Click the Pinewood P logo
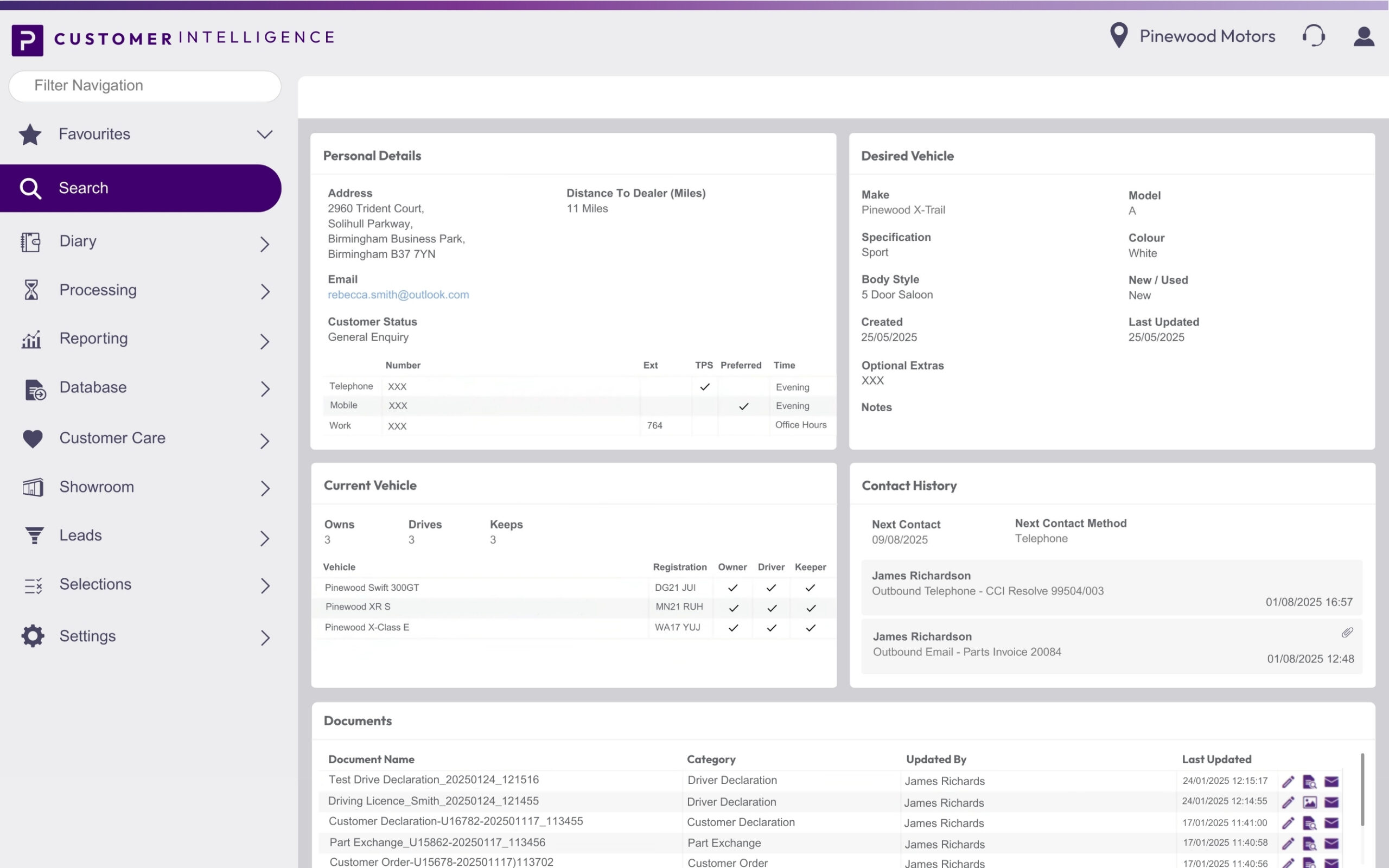The width and height of the screenshot is (1389, 868). tap(27, 40)
